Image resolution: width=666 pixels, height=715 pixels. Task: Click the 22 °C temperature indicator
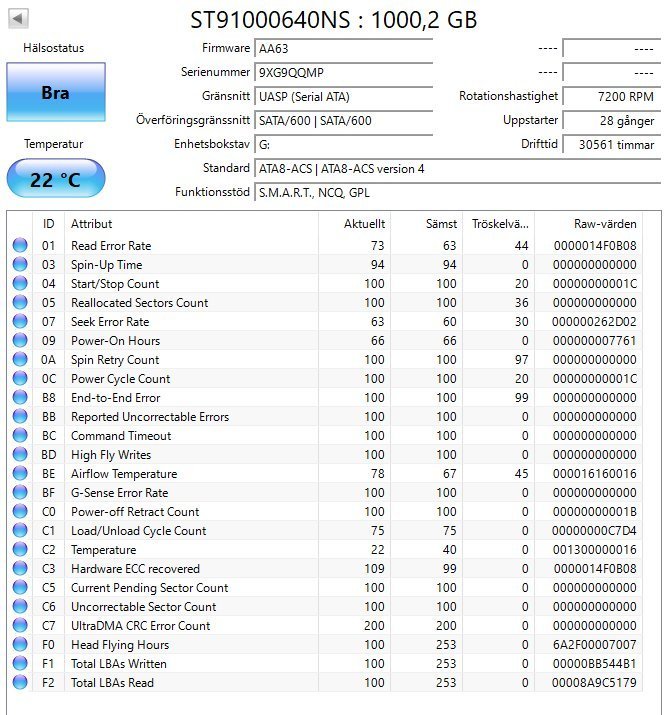[x=55, y=179]
